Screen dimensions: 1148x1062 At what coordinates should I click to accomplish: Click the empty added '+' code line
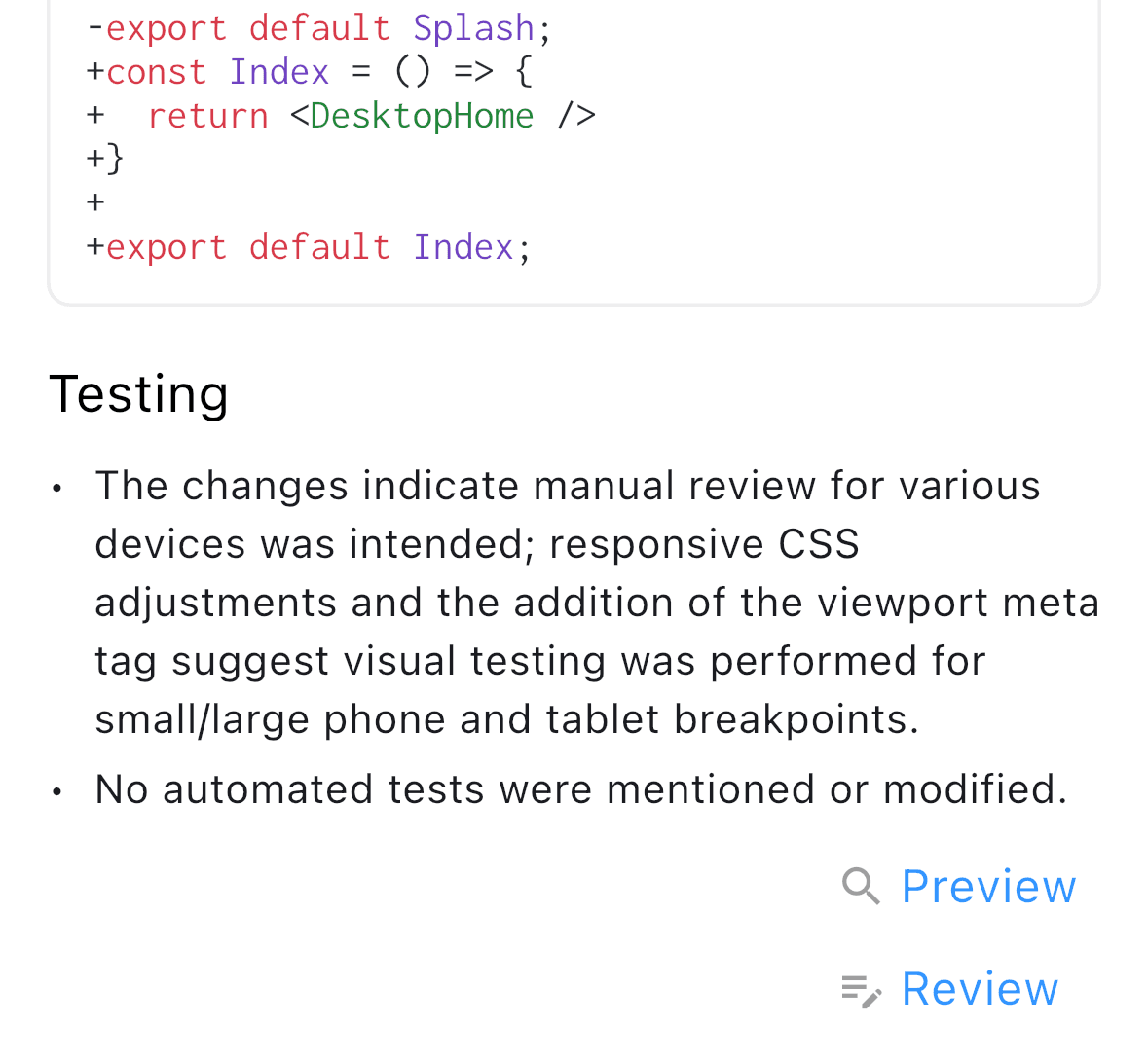[96, 202]
